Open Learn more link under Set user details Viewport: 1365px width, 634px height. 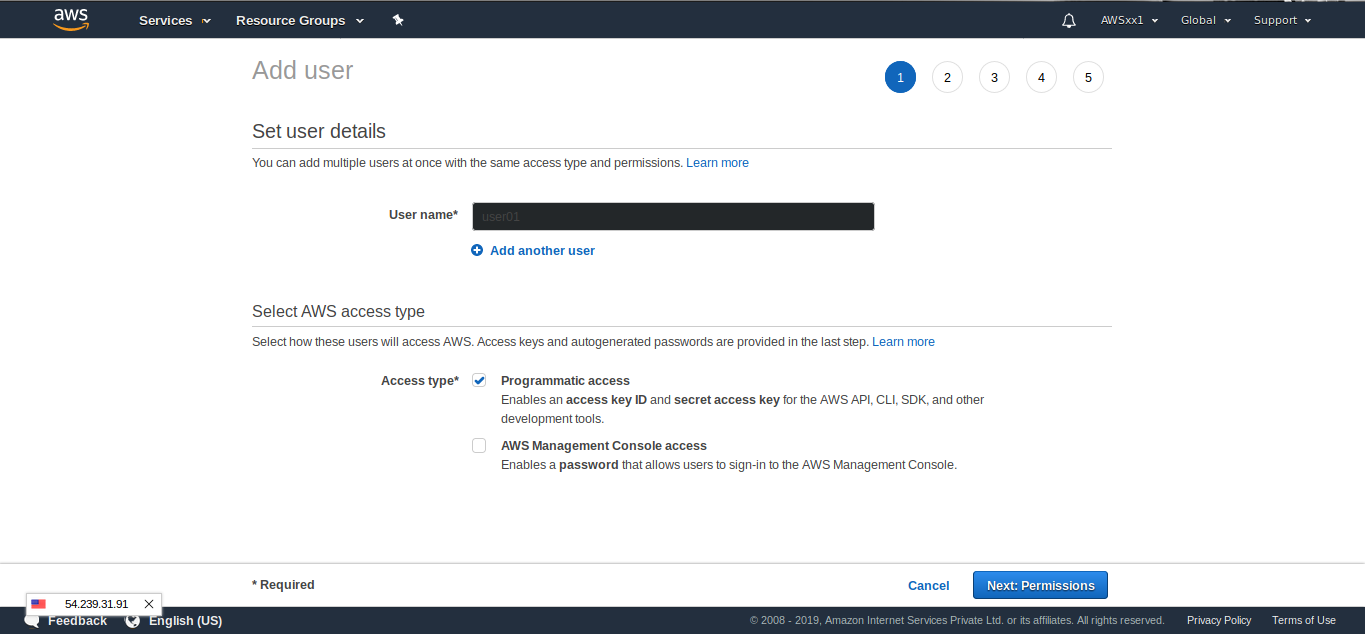point(717,163)
